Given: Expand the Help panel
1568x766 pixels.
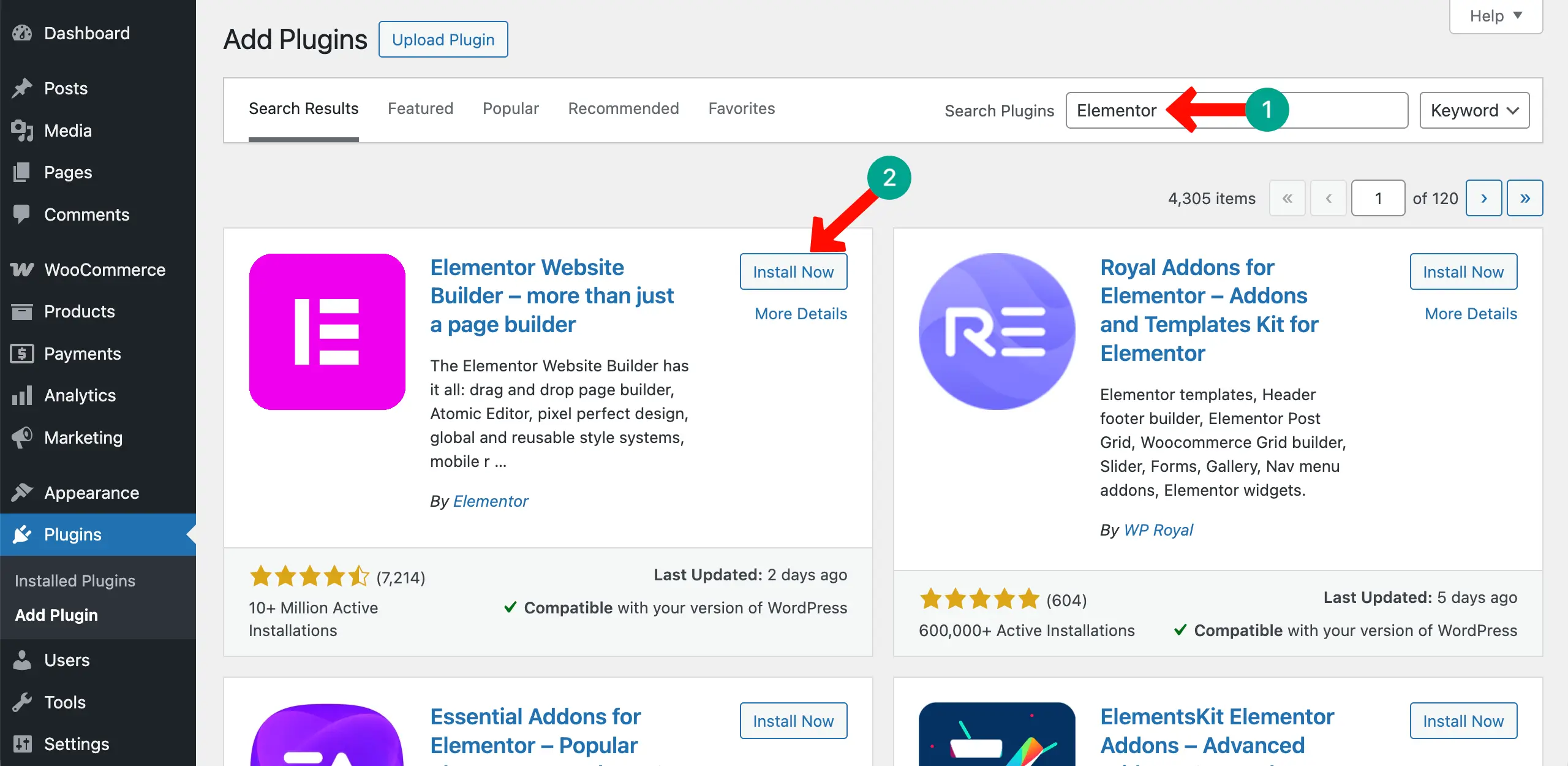Looking at the screenshot, I should coord(1496,16).
